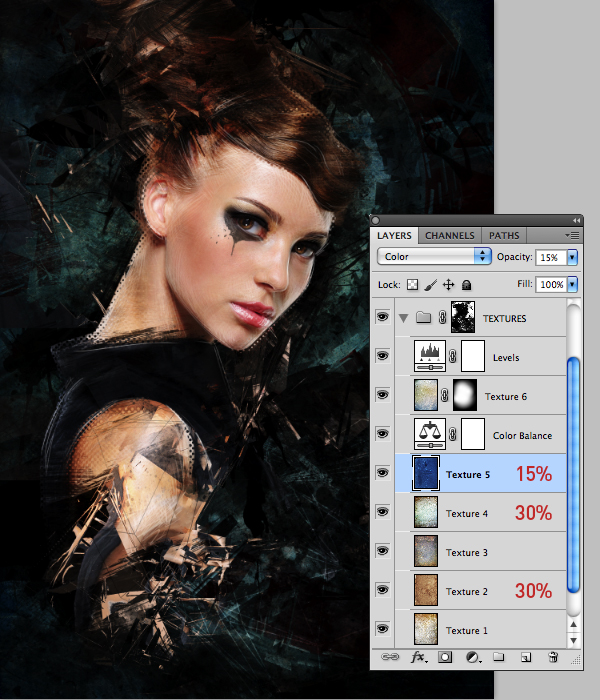Create new adjustment layer from bottom icon

(473, 657)
